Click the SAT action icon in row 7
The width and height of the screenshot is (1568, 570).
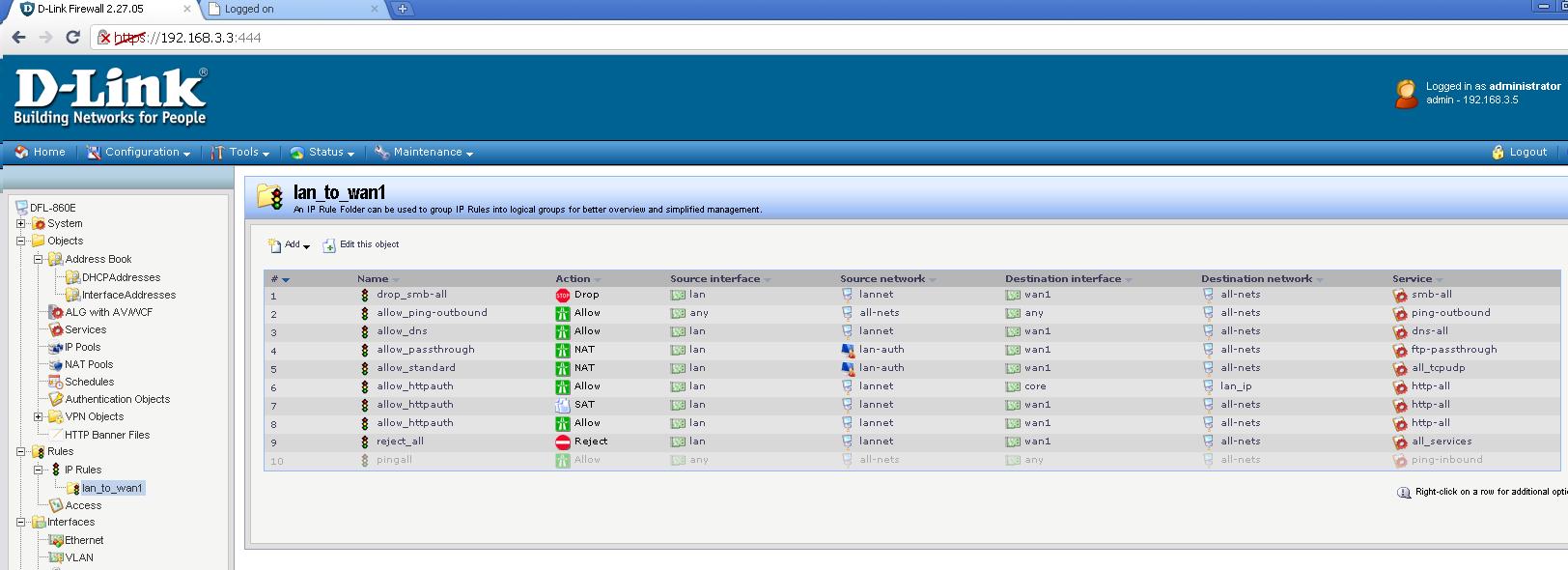pos(562,405)
